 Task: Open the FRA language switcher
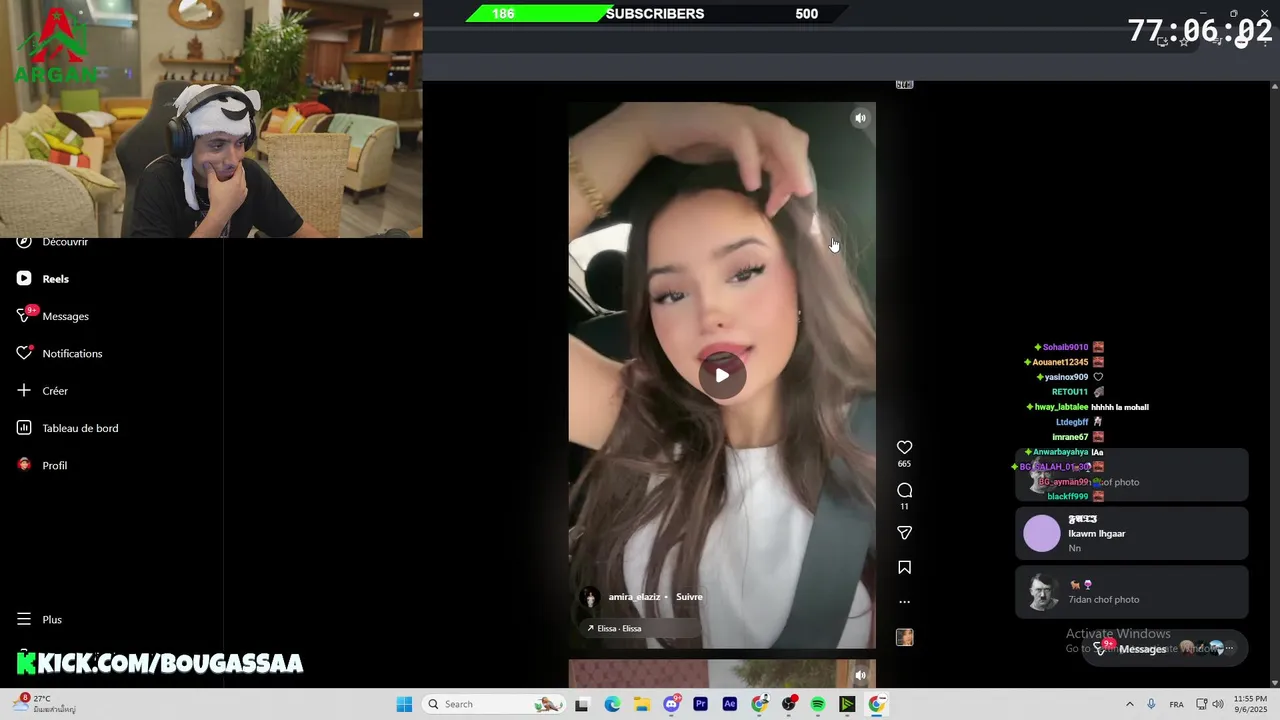point(1177,704)
